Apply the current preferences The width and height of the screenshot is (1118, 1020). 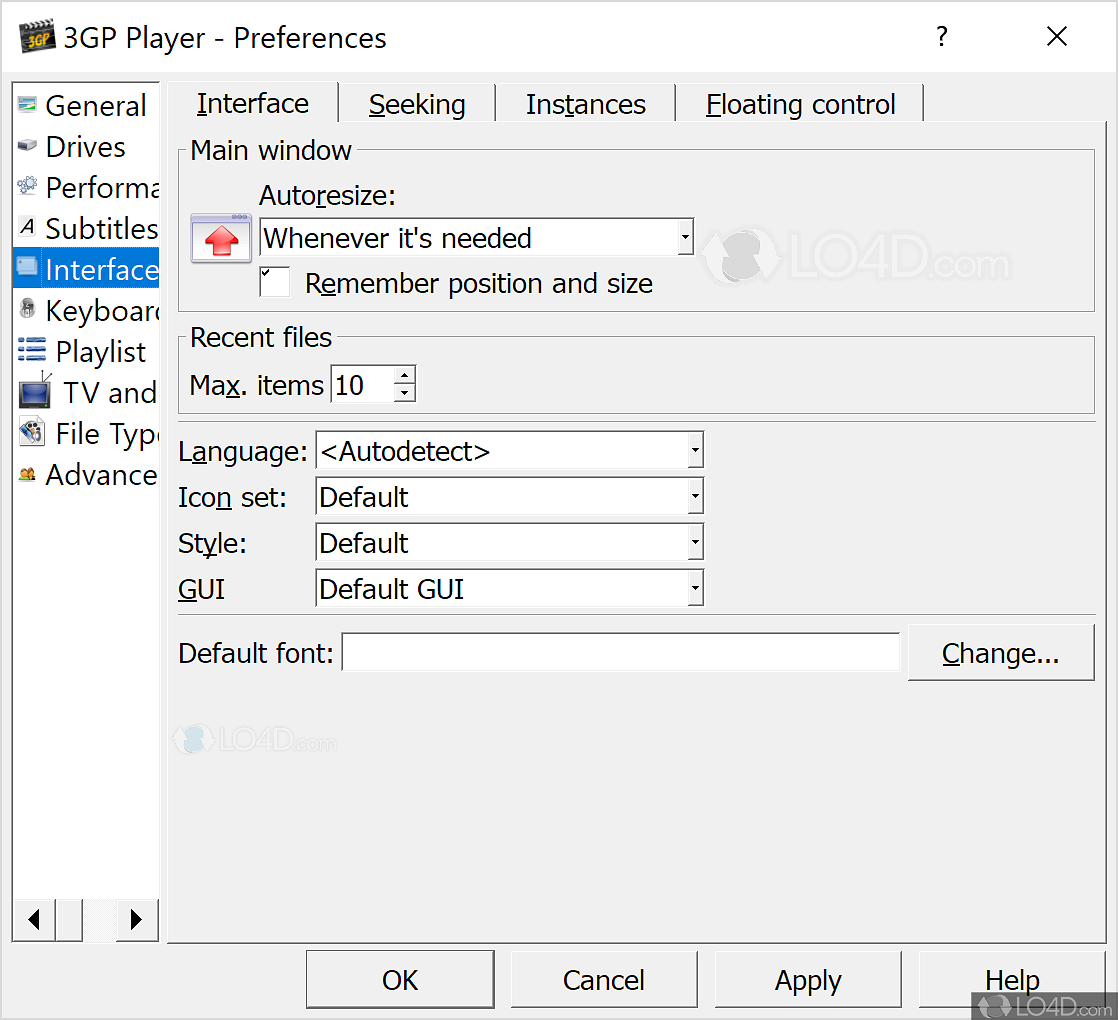(x=808, y=980)
